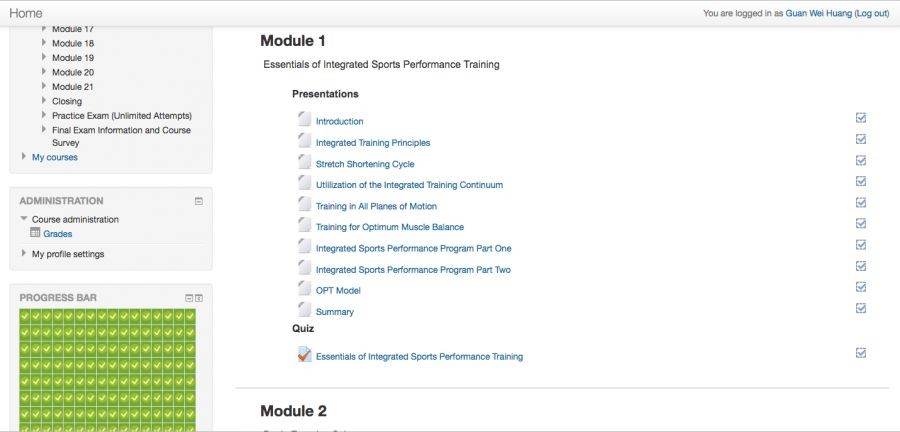The width and height of the screenshot is (900, 432).
Task: Click the Log out link
Action: [872, 14]
